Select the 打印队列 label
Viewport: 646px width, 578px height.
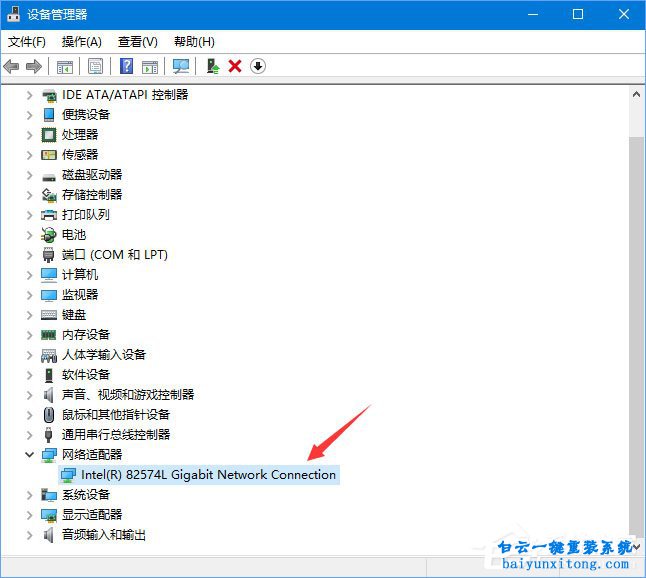coord(86,215)
